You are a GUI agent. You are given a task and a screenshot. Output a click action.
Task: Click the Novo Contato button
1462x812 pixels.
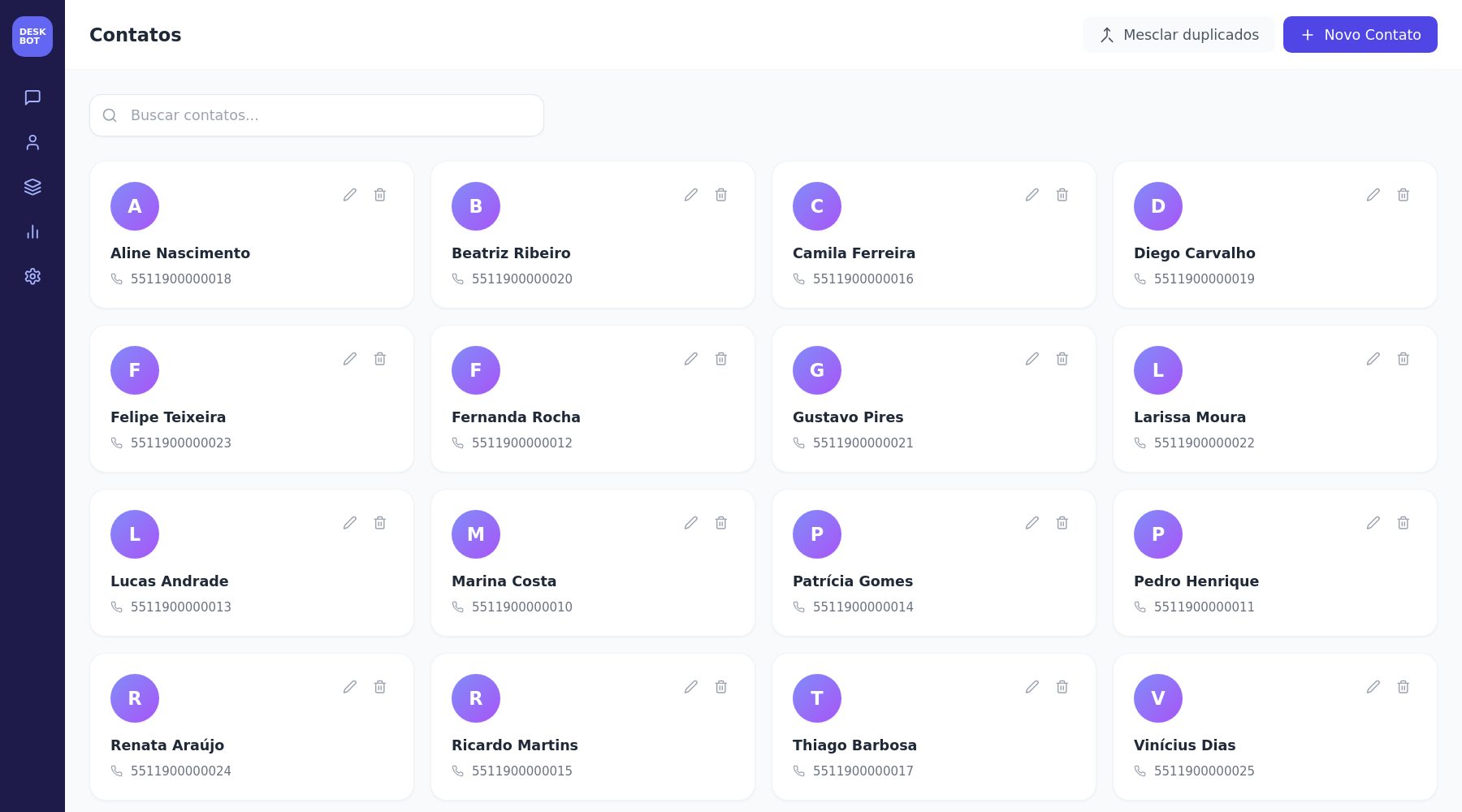(x=1360, y=35)
